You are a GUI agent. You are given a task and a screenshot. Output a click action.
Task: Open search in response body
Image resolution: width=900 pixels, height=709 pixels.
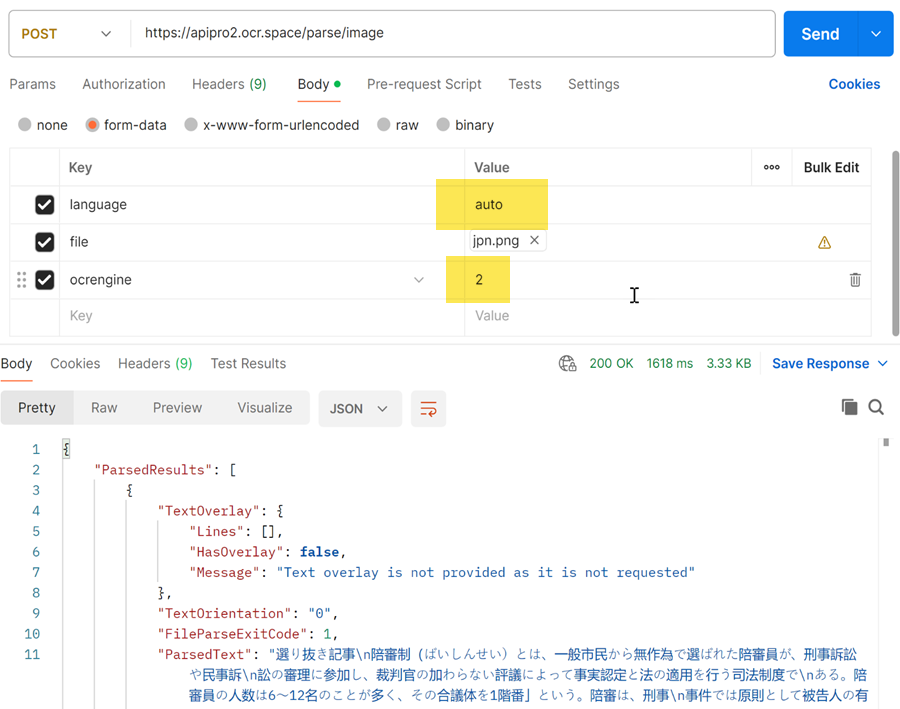876,407
